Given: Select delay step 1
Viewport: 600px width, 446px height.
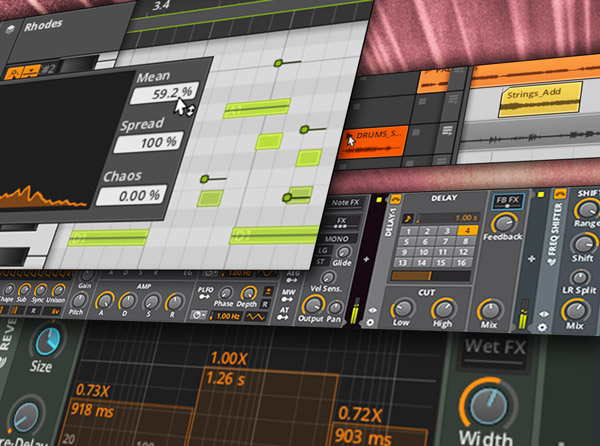Looking at the screenshot, I should pyautogui.click(x=408, y=231).
